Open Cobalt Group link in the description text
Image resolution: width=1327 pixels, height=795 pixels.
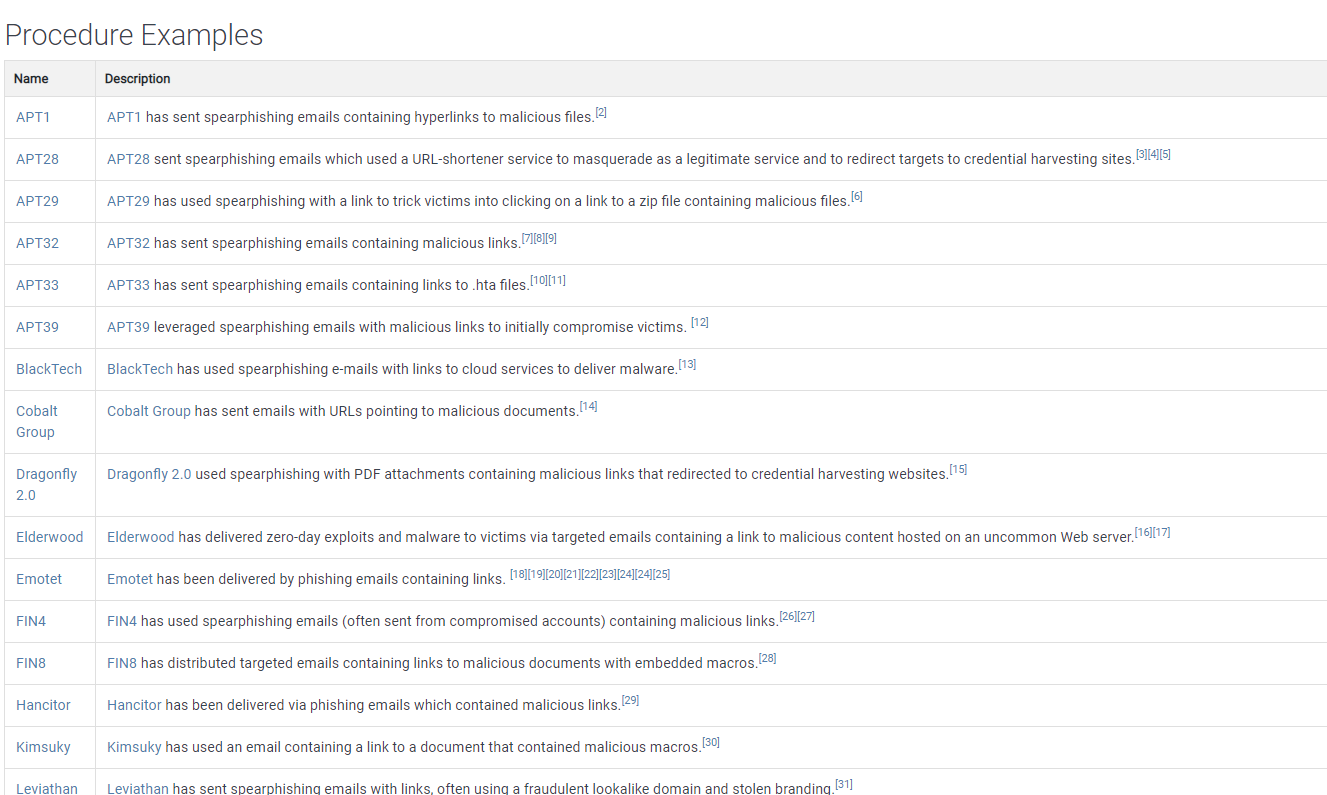click(149, 411)
